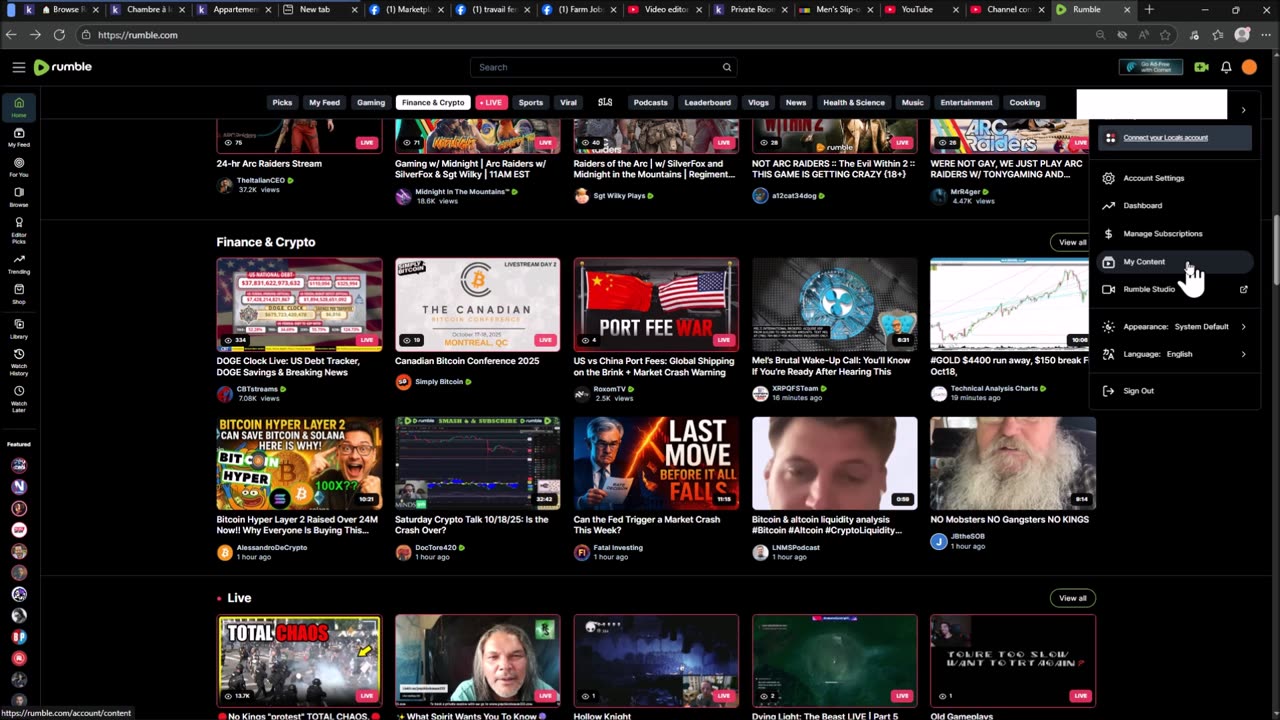
Task: Select the LIVE category tab
Action: [491, 102]
